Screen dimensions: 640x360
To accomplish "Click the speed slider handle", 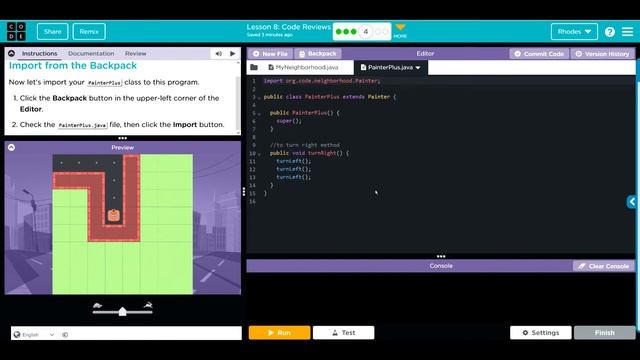I will pos(122,312).
